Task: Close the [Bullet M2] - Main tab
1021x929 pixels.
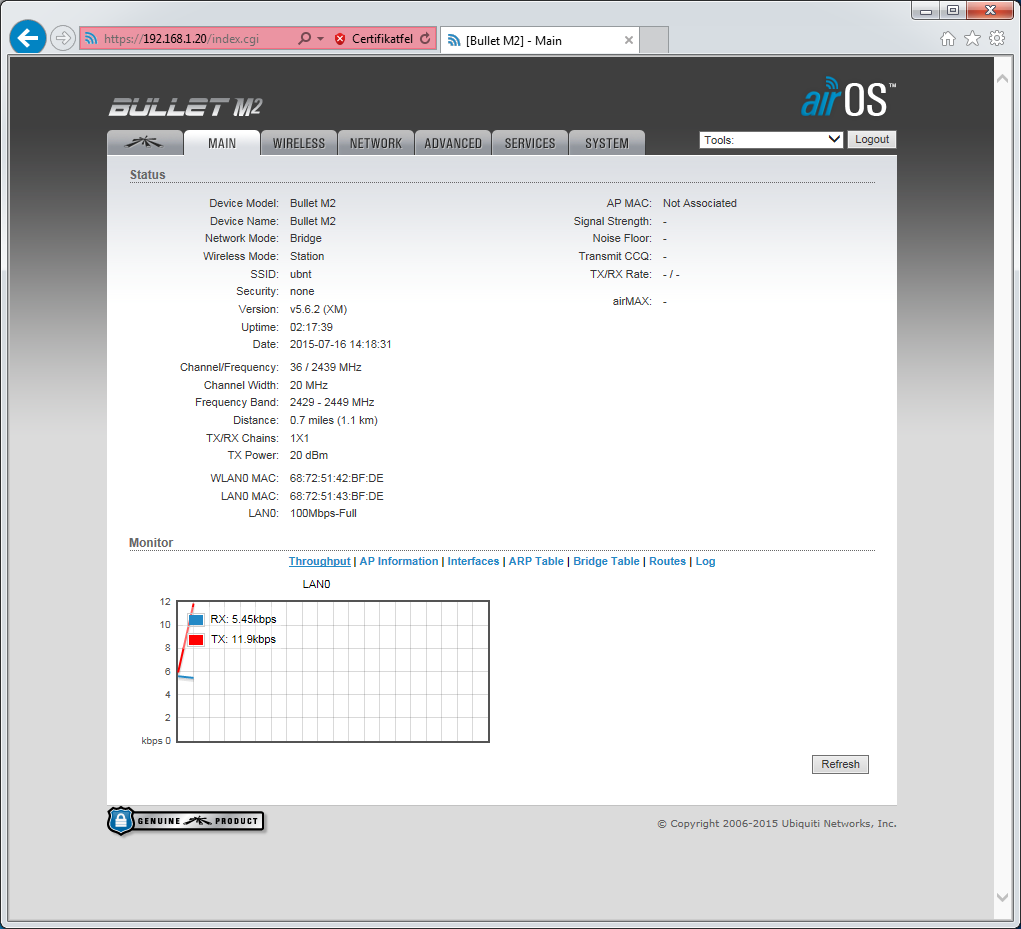Action: click(628, 40)
